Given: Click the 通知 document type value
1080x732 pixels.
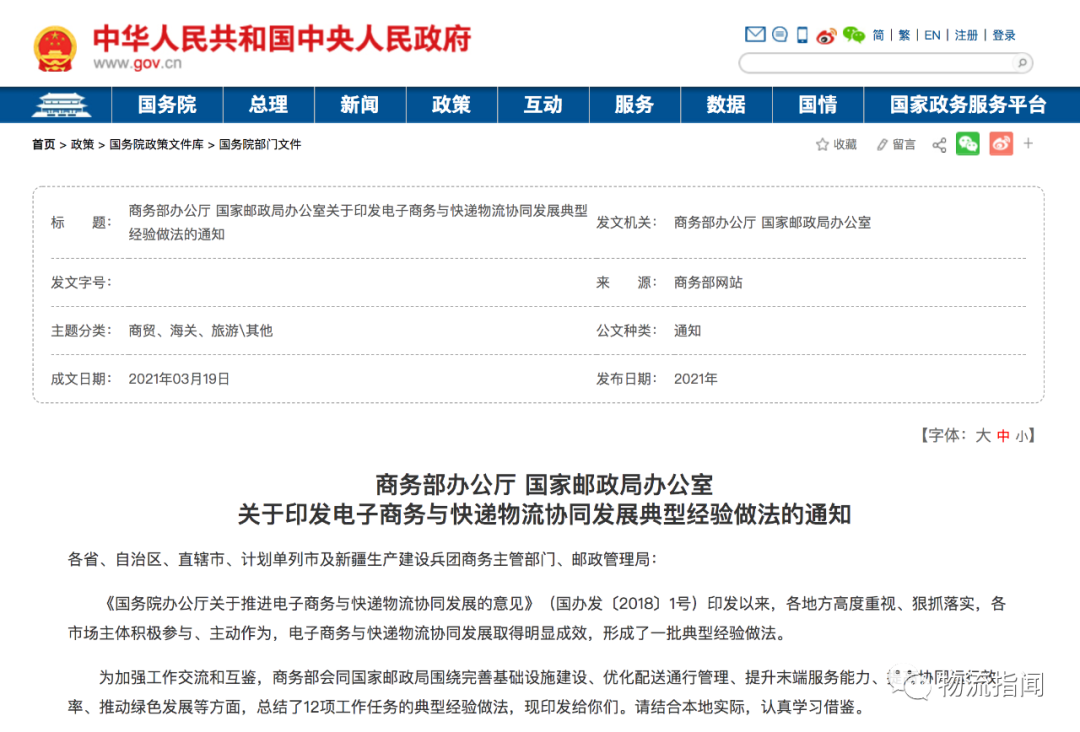Looking at the screenshot, I should (687, 331).
